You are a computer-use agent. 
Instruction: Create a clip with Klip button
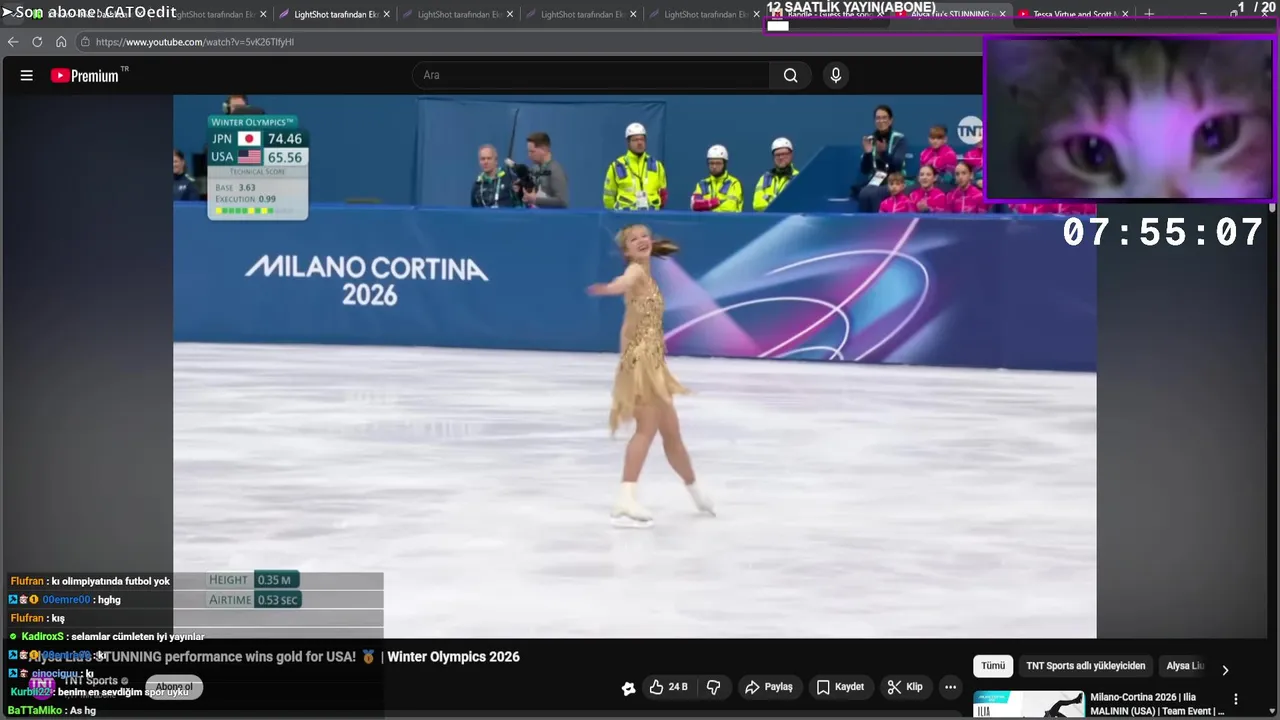pos(905,687)
